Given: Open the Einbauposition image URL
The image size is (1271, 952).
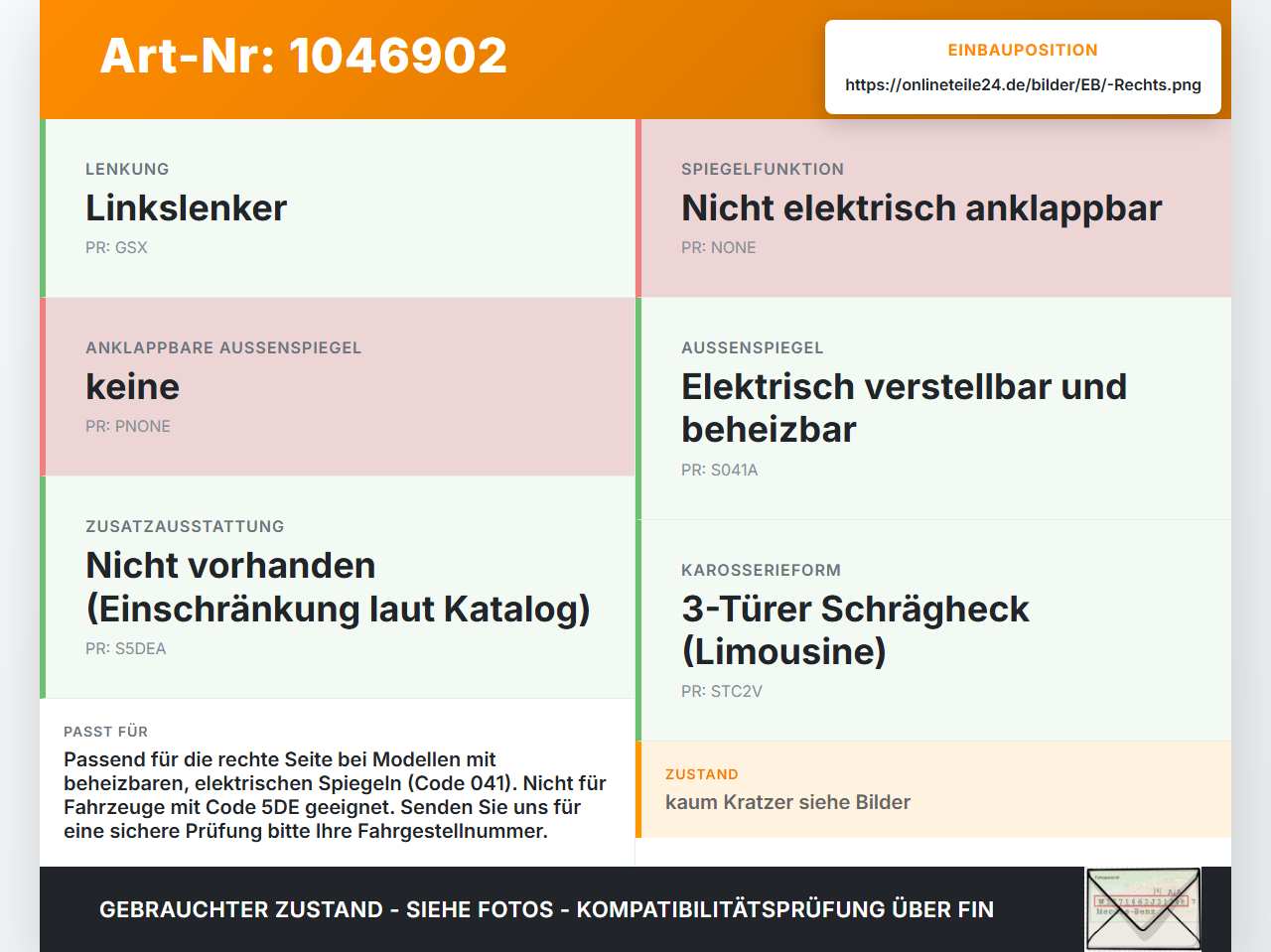Looking at the screenshot, I should pyautogui.click(x=1023, y=84).
